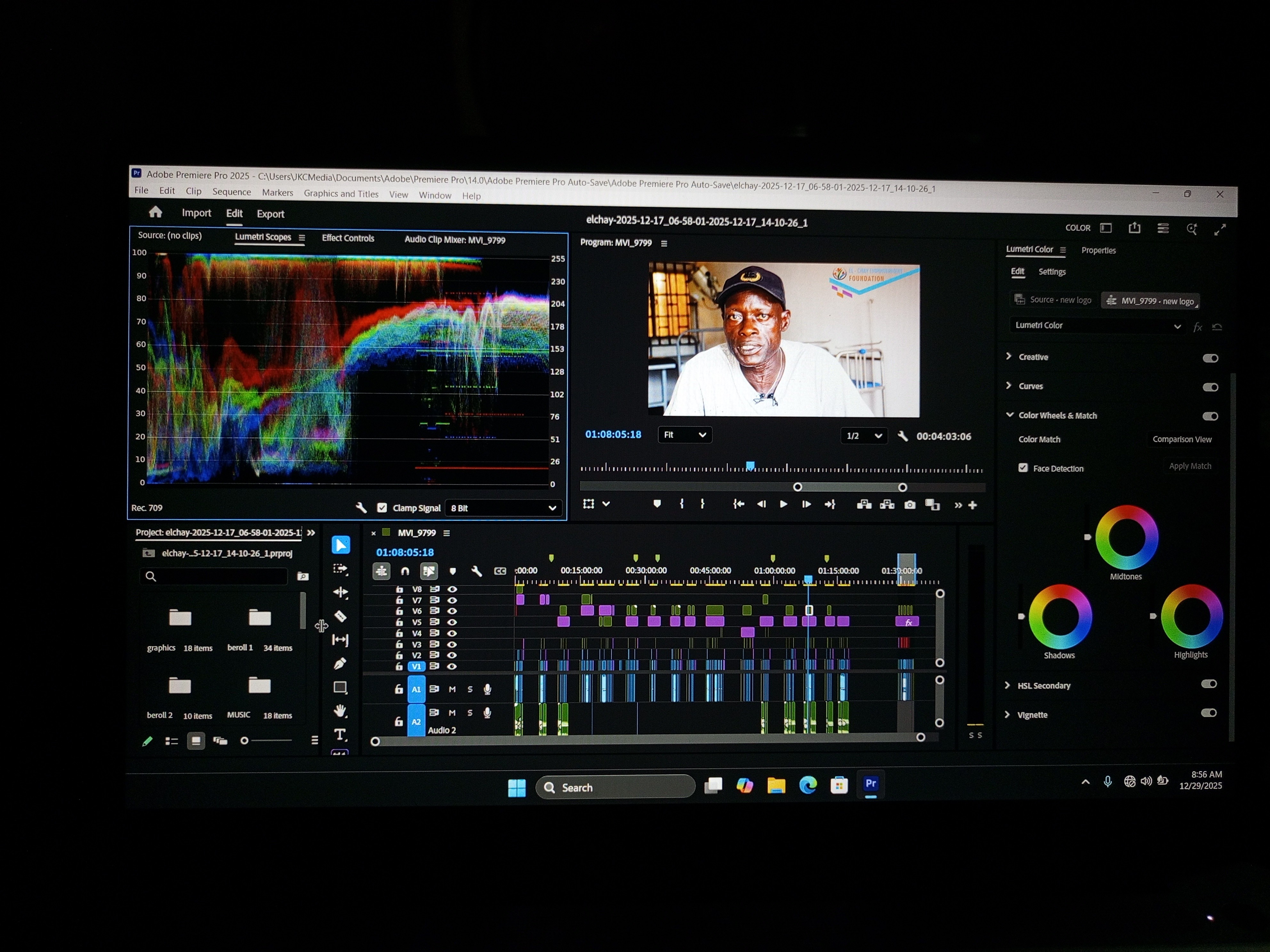Hide track V6 using the eye icon

(x=453, y=611)
